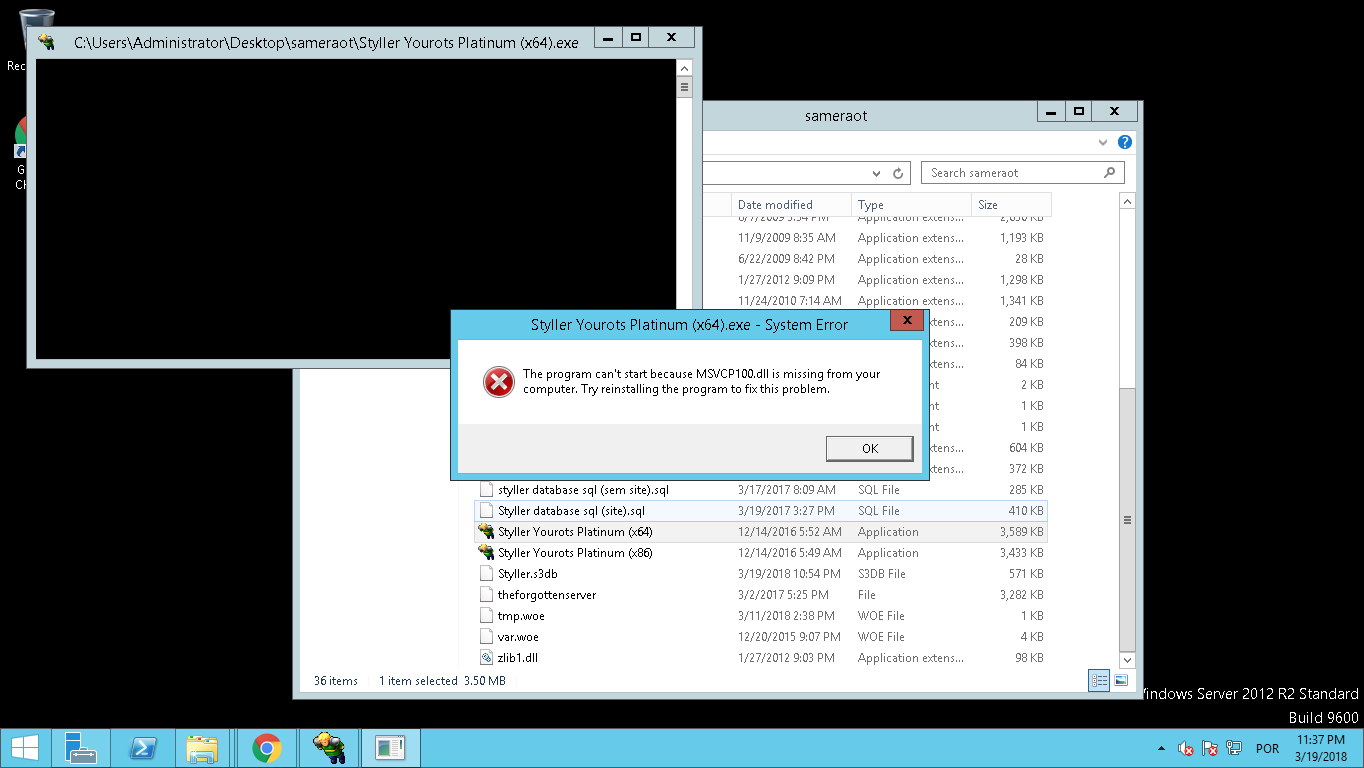Click the zlib1.dll file icon
The width and height of the screenshot is (1364, 768).
486,658
